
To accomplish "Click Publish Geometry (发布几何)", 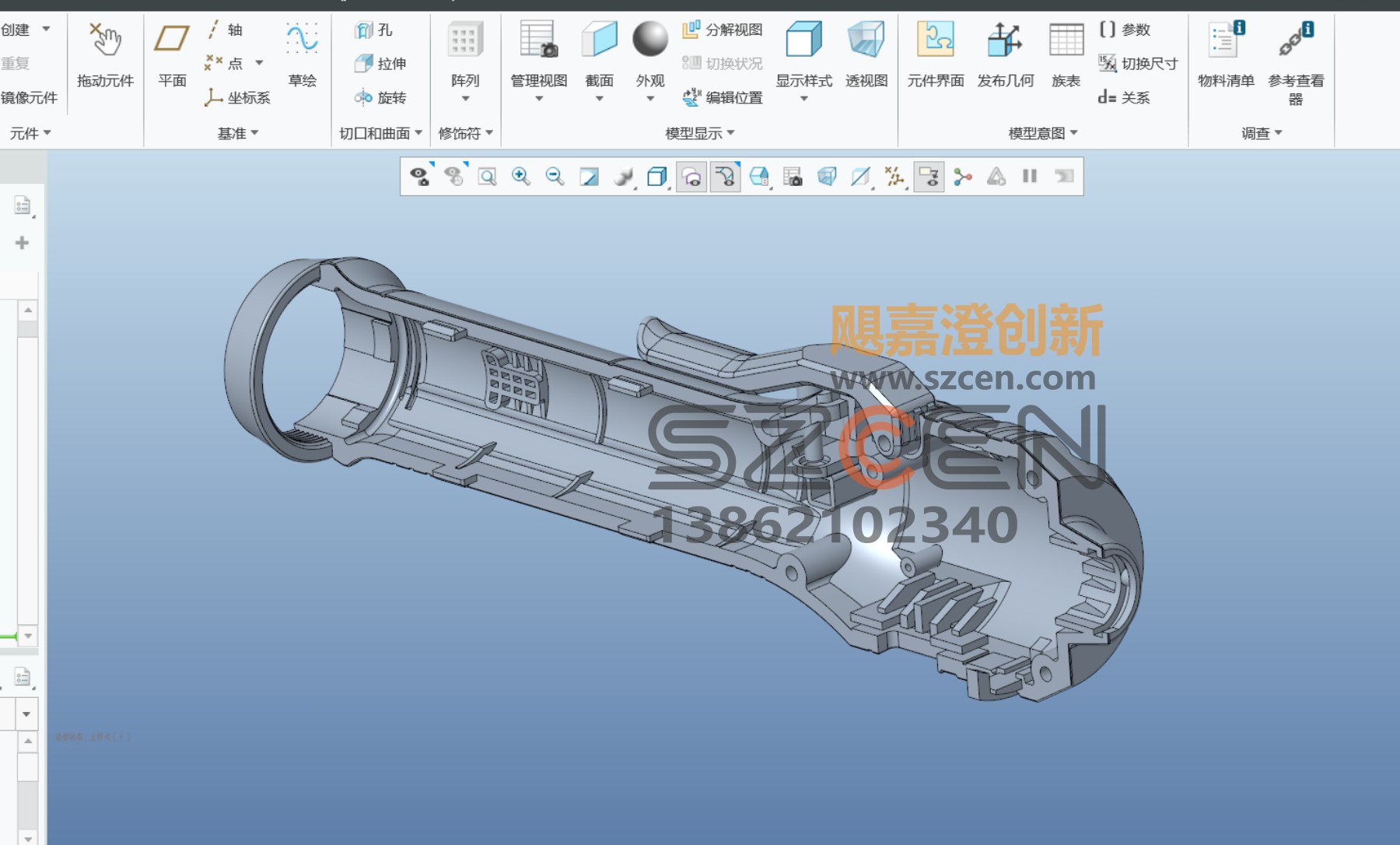I will click(1005, 54).
